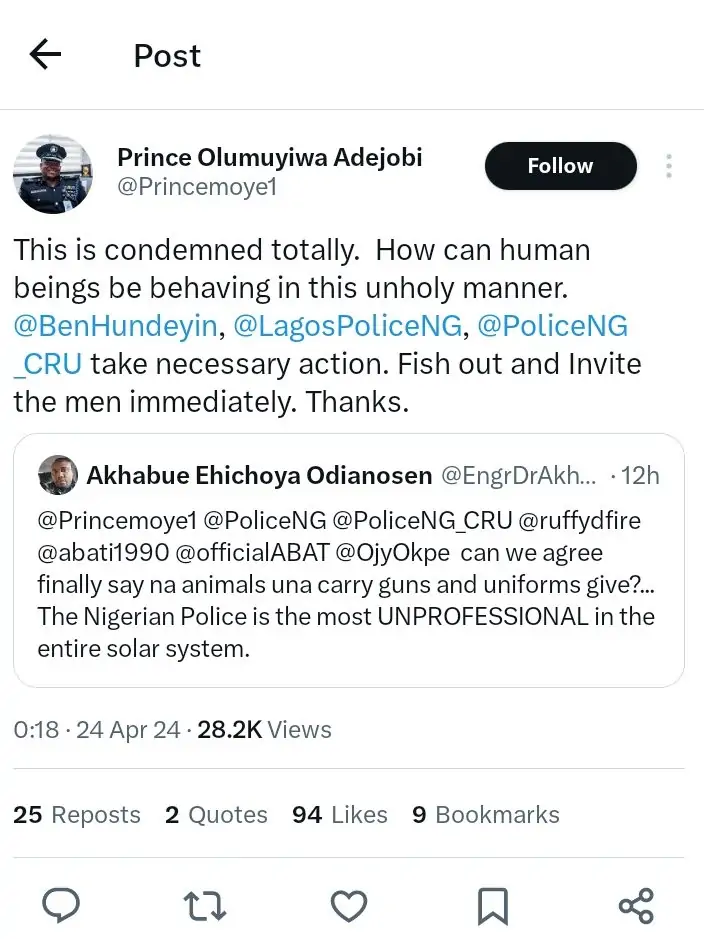Tap the back arrow icon
Image resolution: width=704 pixels, height=939 pixels.
click(x=46, y=55)
